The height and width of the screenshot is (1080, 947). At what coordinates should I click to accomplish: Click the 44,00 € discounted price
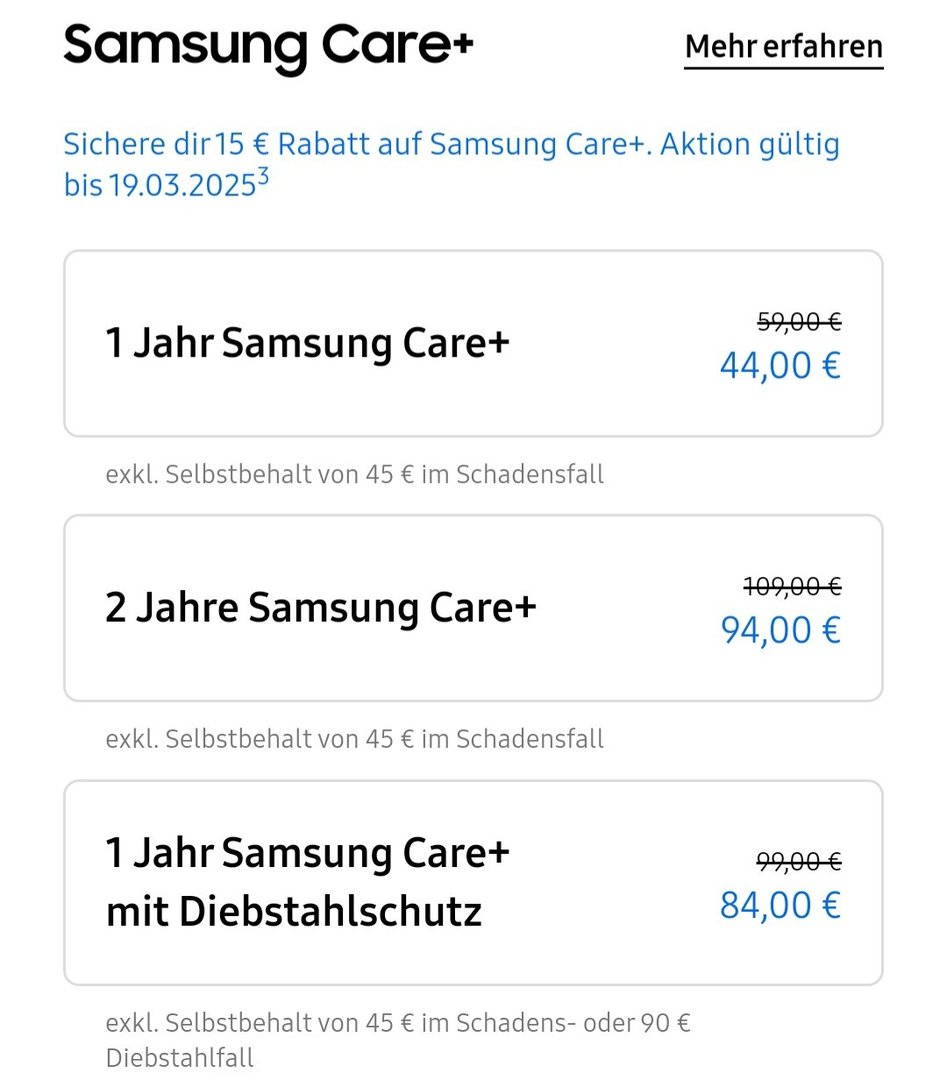click(780, 365)
